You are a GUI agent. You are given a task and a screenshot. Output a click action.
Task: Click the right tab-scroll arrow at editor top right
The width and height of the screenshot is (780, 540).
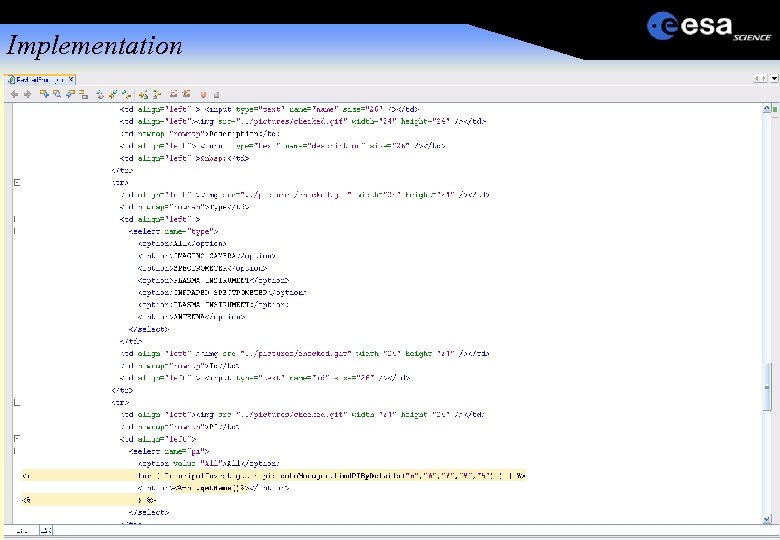(764, 79)
